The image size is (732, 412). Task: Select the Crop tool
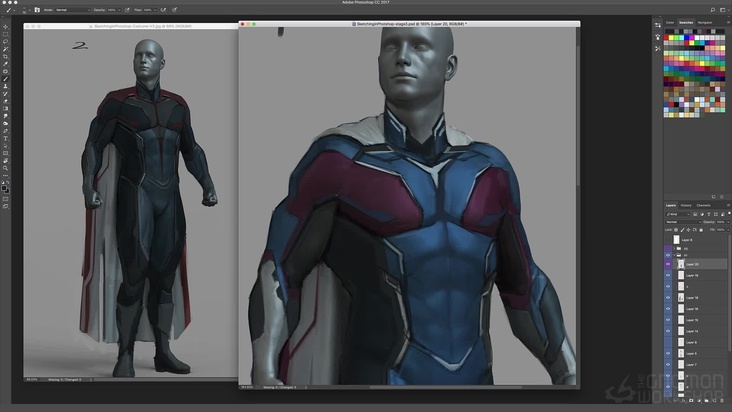6,56
